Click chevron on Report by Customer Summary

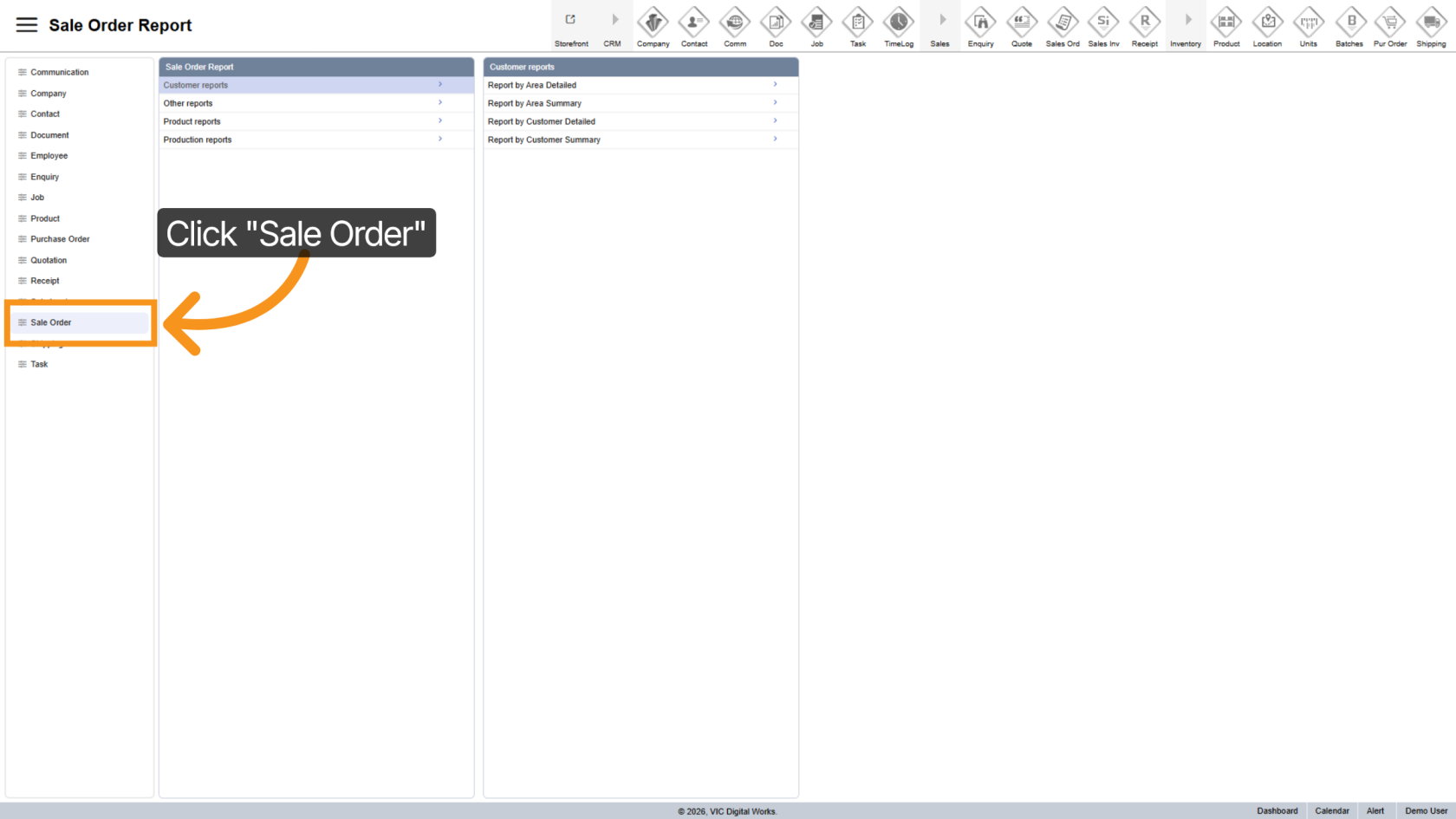775,139
